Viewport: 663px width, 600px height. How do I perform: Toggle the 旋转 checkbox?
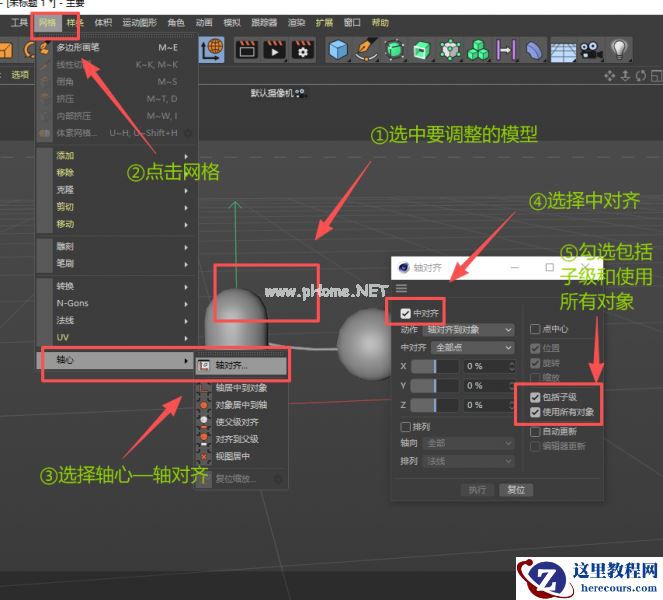tap(535, 363)
